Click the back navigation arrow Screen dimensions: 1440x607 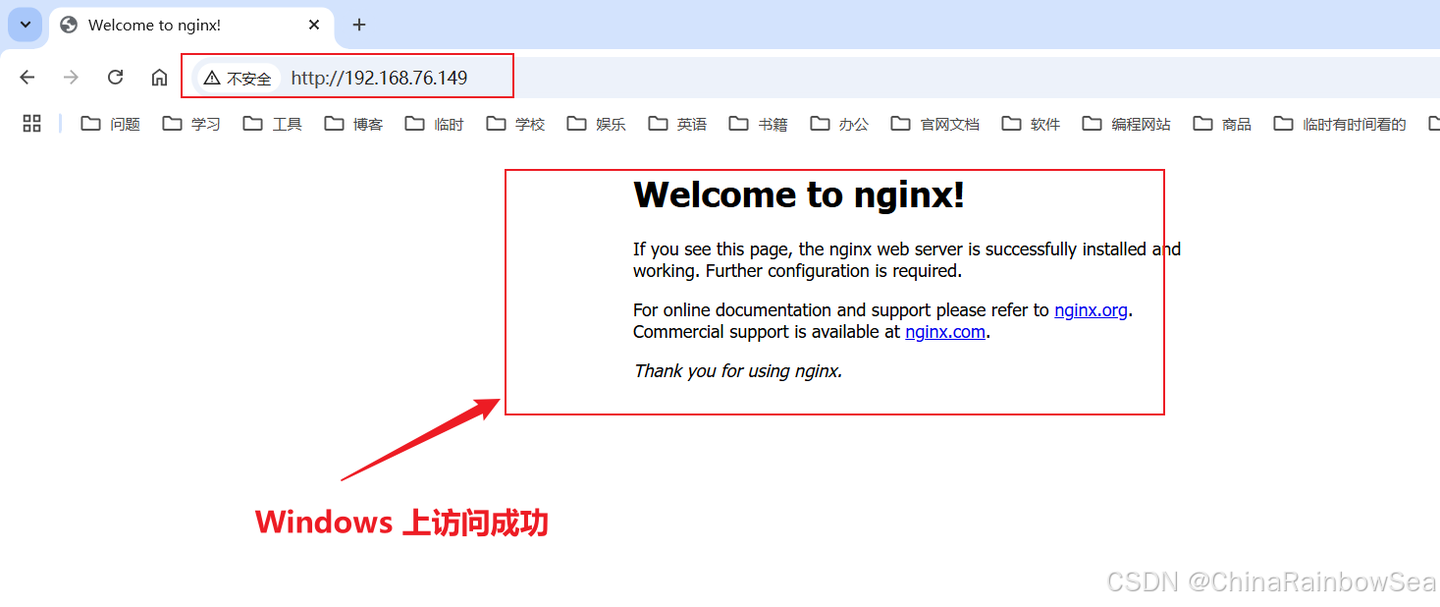coord(26,74)
